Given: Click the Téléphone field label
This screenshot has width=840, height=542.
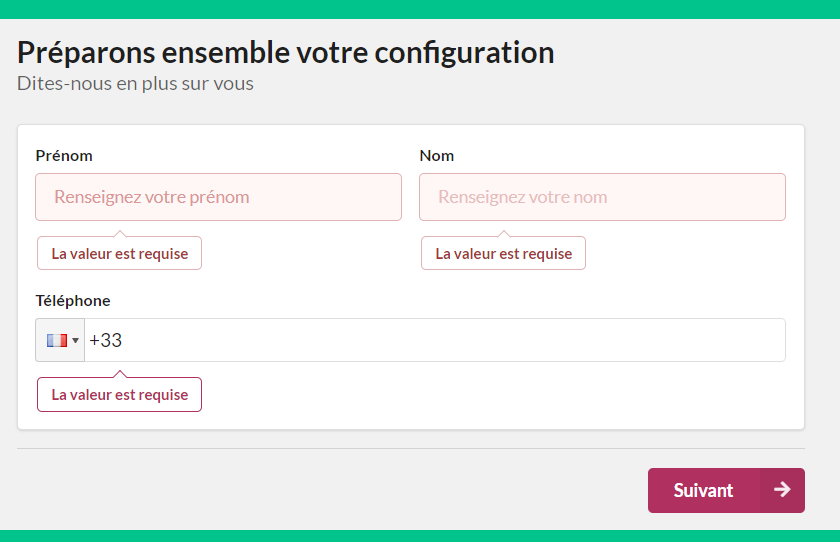Looking at the screenshot, I should [73, 300].
